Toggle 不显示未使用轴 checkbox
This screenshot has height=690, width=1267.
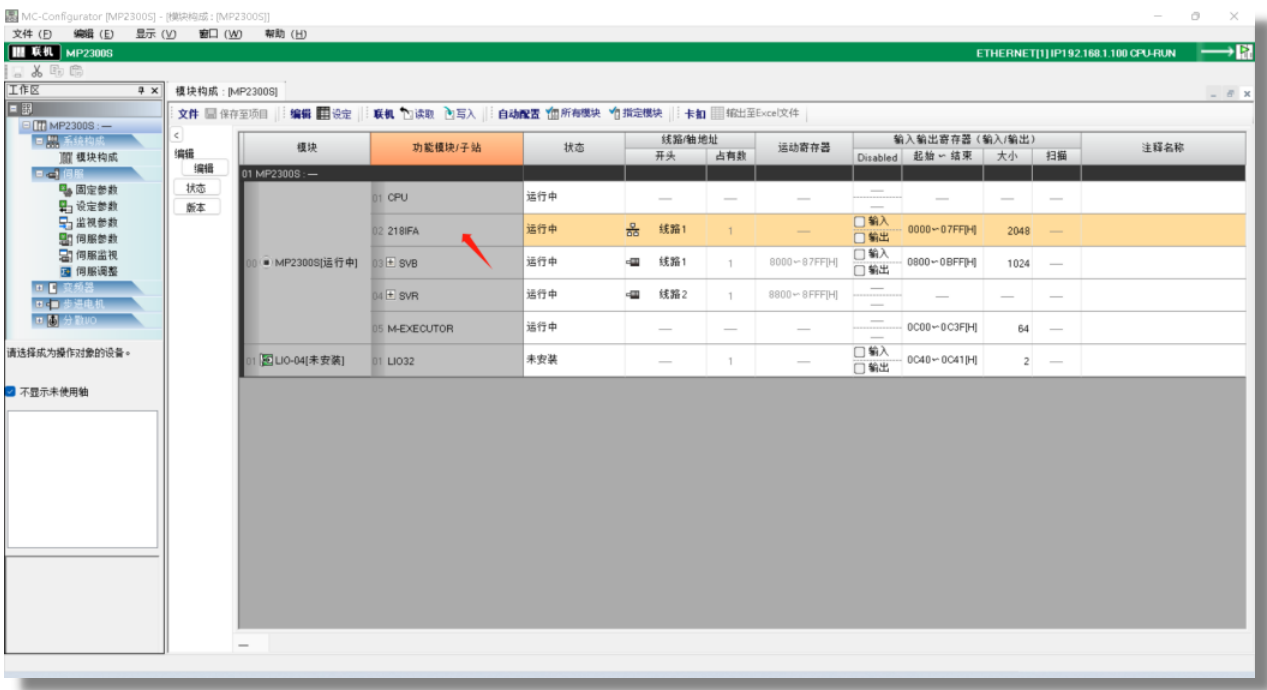point(10,392)
